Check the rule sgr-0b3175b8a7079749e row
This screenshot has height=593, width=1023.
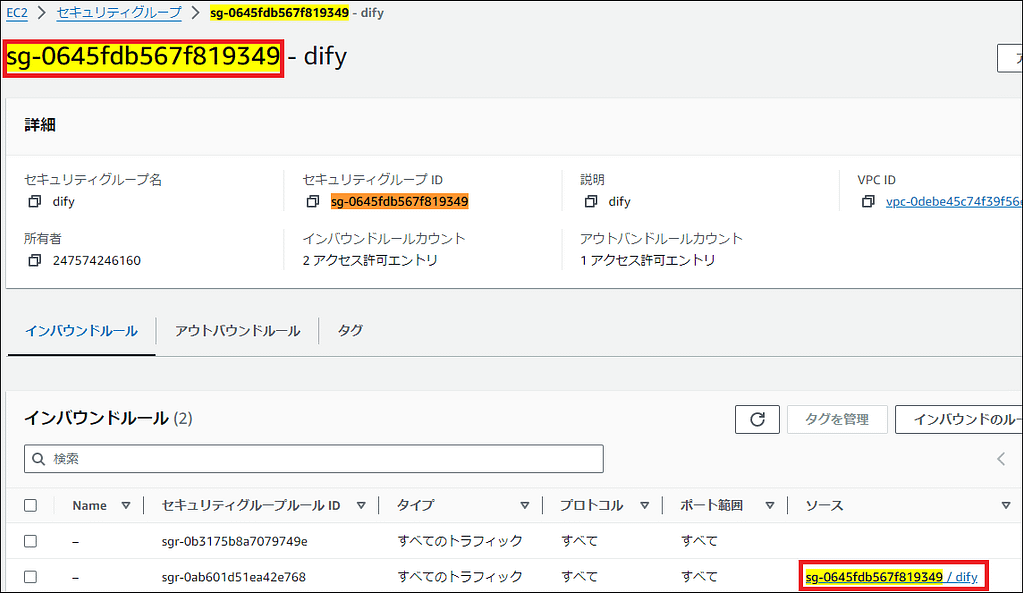pos(31,541)
